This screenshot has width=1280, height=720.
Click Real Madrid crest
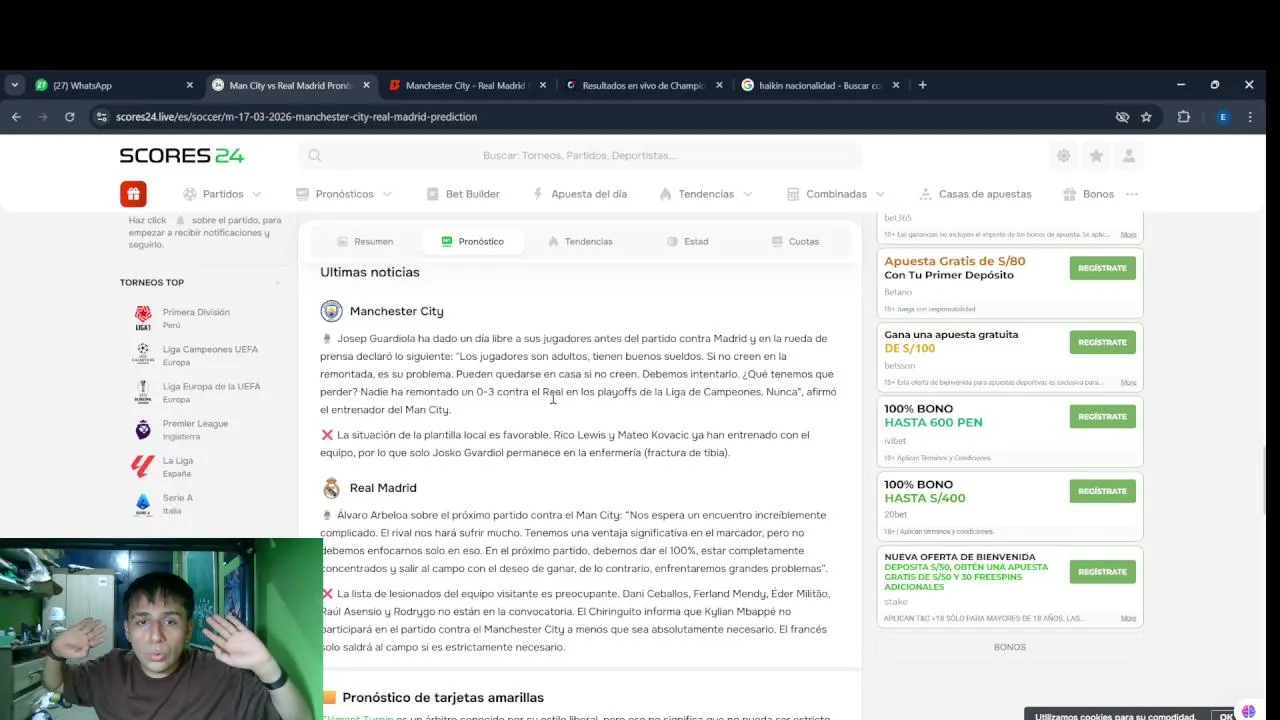tap(331, 488)
